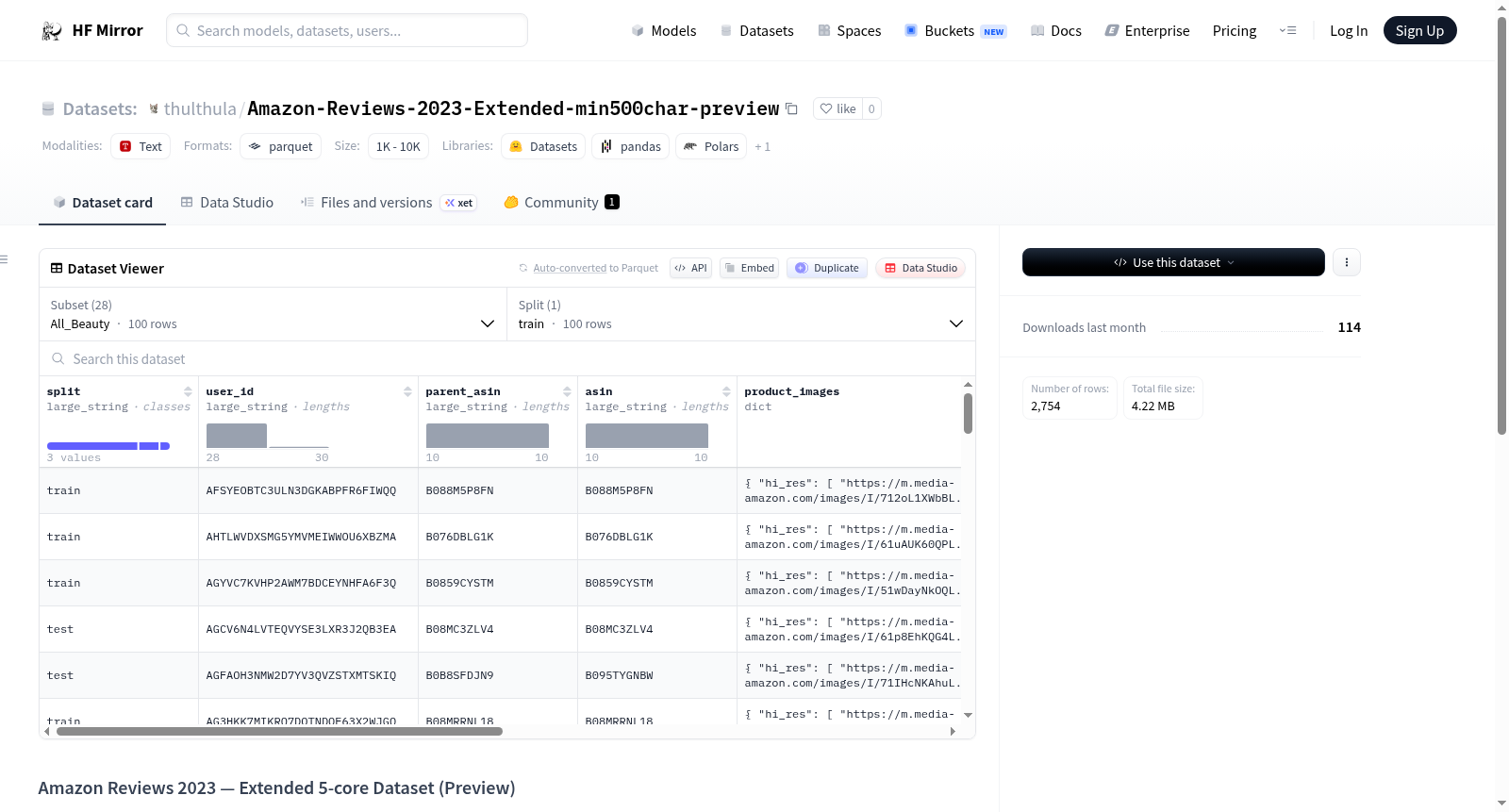
Task: Click the pandas library tag
Action: coord(631,146)
